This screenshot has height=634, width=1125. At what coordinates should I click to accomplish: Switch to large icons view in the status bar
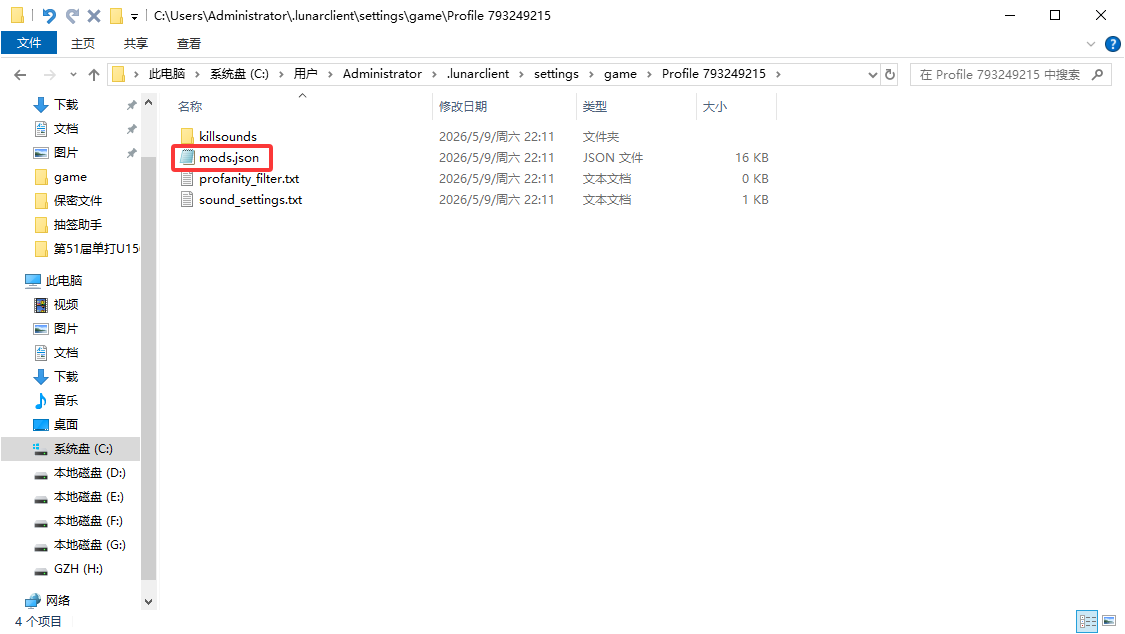click(x=1109, y=621)
